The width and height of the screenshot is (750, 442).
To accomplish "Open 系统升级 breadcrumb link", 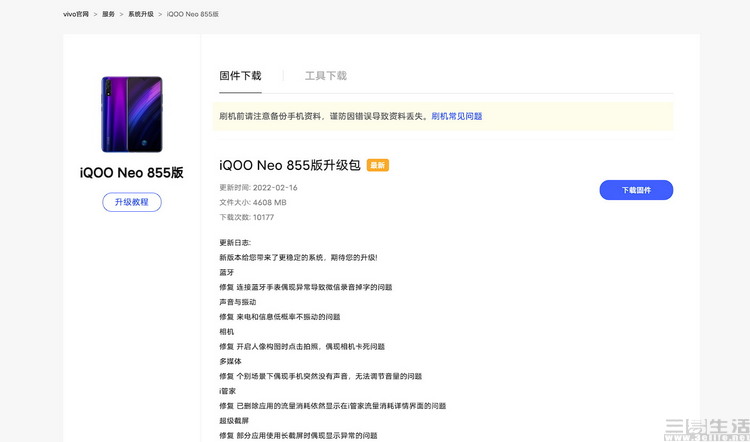I will tap(141, 14).
